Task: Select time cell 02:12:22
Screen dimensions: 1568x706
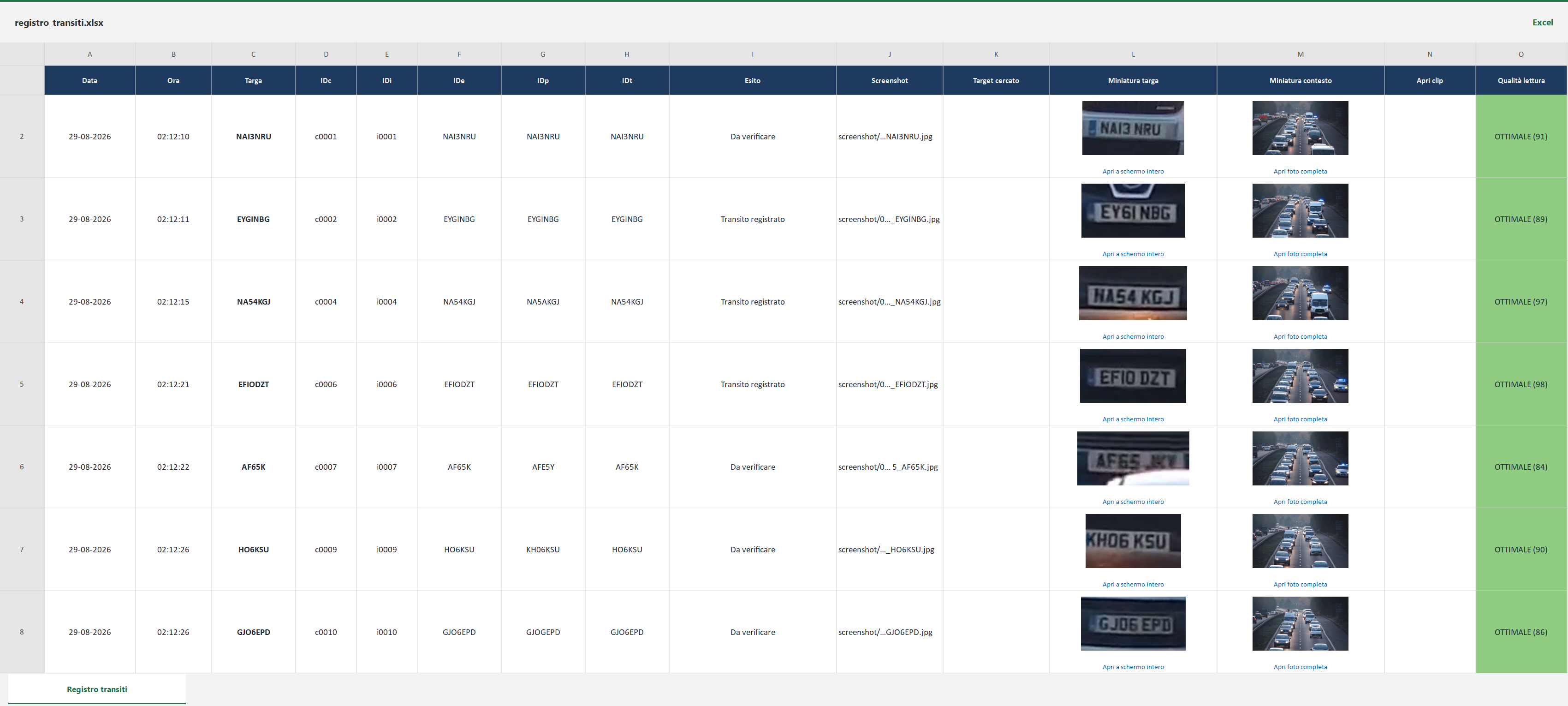Action: click(173, 467)
